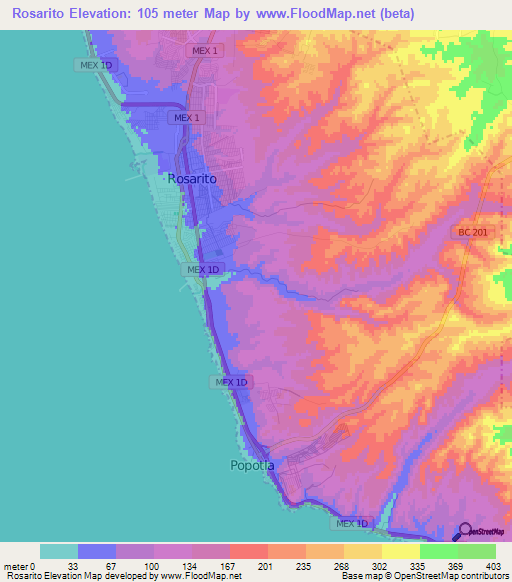
Task: Click the Popotla town label
Action: pyautogui.click(x=252, y=465)
